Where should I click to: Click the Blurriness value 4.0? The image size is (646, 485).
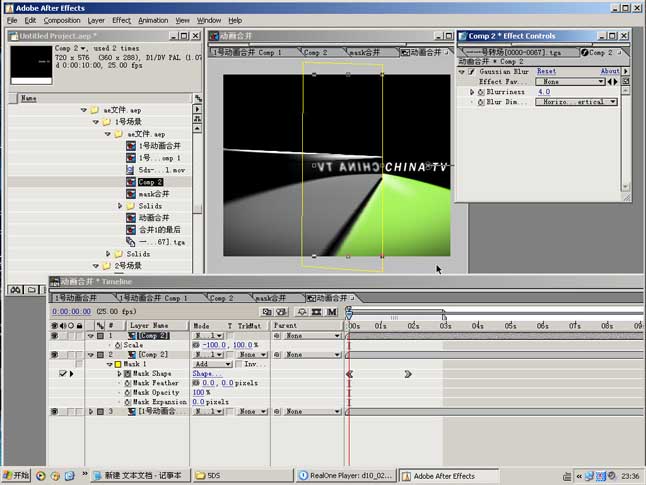(544, 91)
